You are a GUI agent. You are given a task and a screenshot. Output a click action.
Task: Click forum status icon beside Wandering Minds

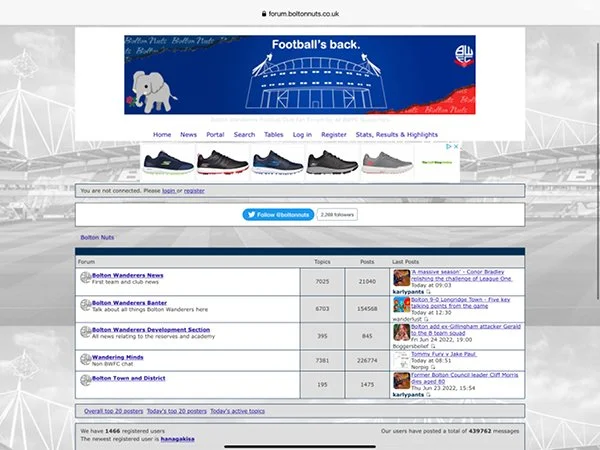(x=85, y=359)
